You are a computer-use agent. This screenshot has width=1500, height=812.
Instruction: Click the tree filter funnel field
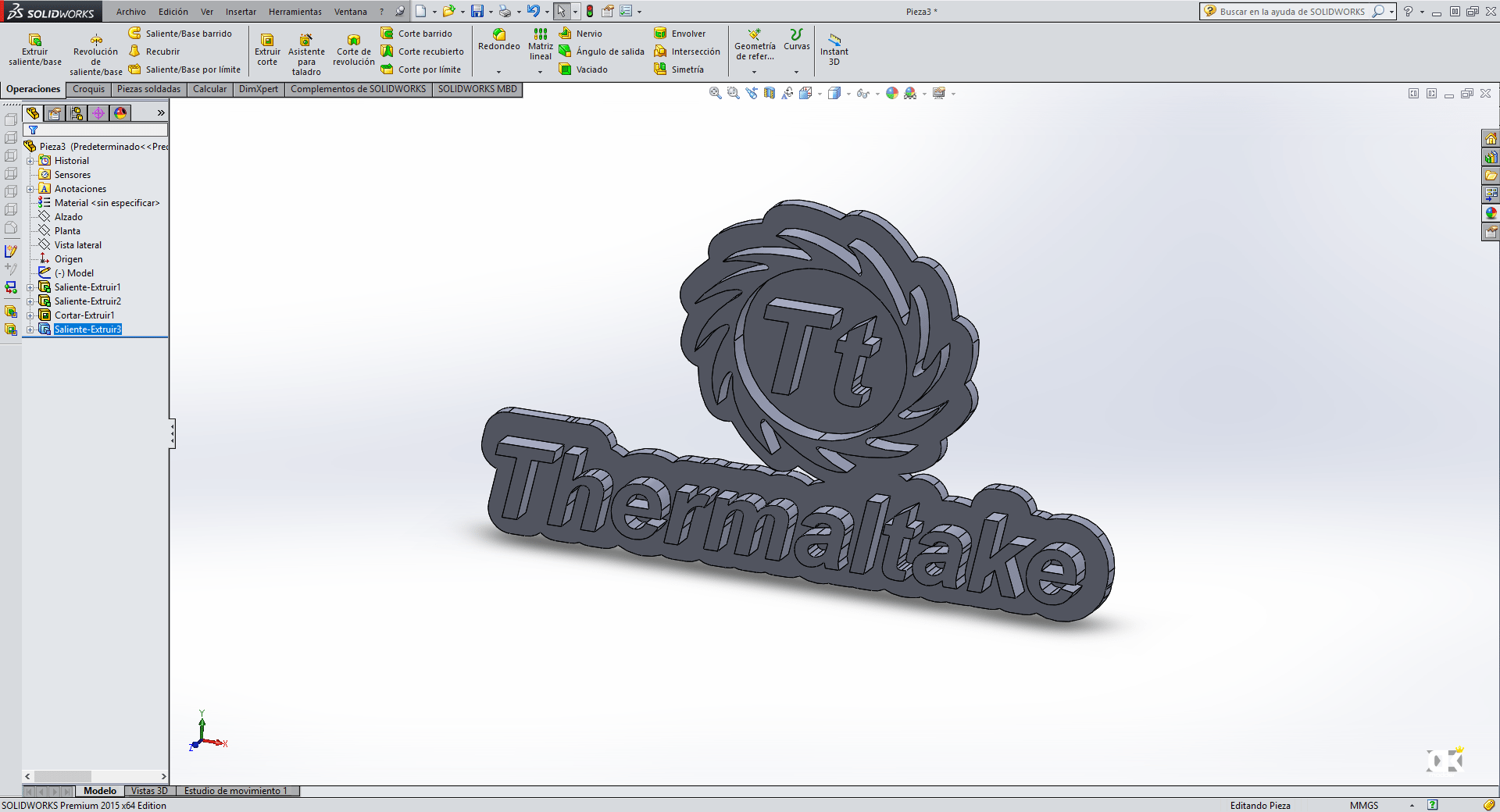[95, 130]
